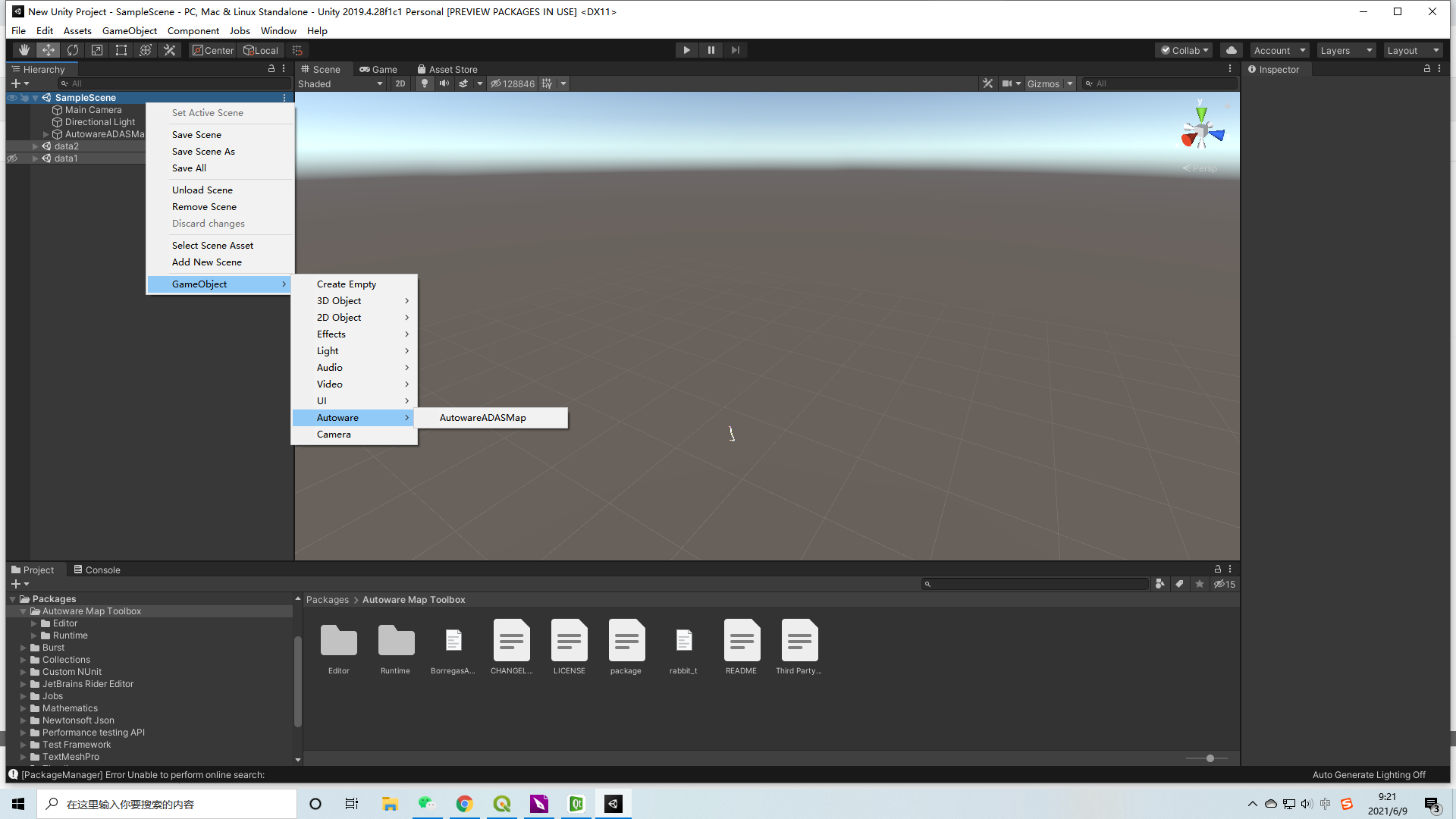Toggle scene lighting with the bulb icon
The height and width of the screenshot is (819, 1456).
[424, 83]
